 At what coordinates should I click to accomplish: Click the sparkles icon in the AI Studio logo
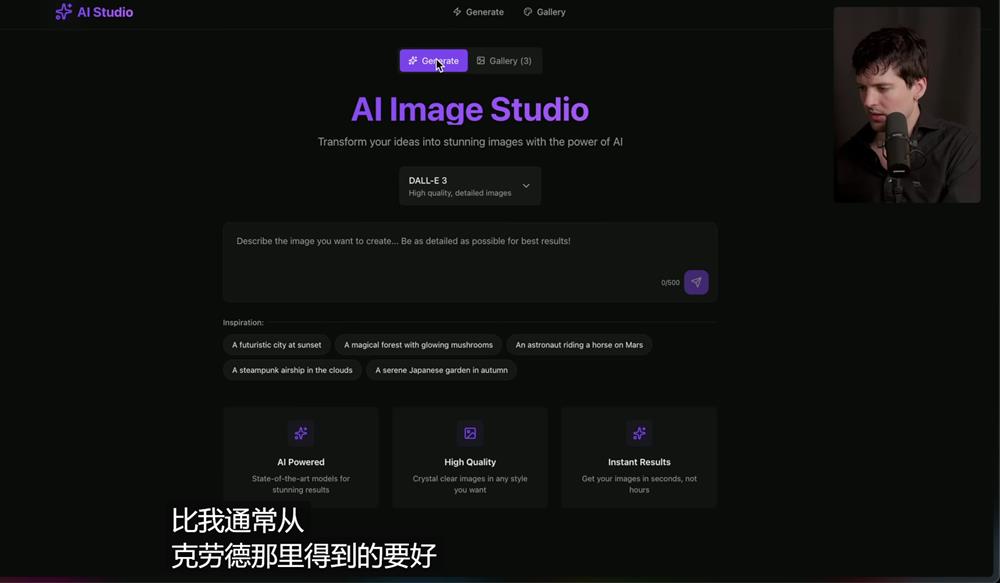pos(64,11)
